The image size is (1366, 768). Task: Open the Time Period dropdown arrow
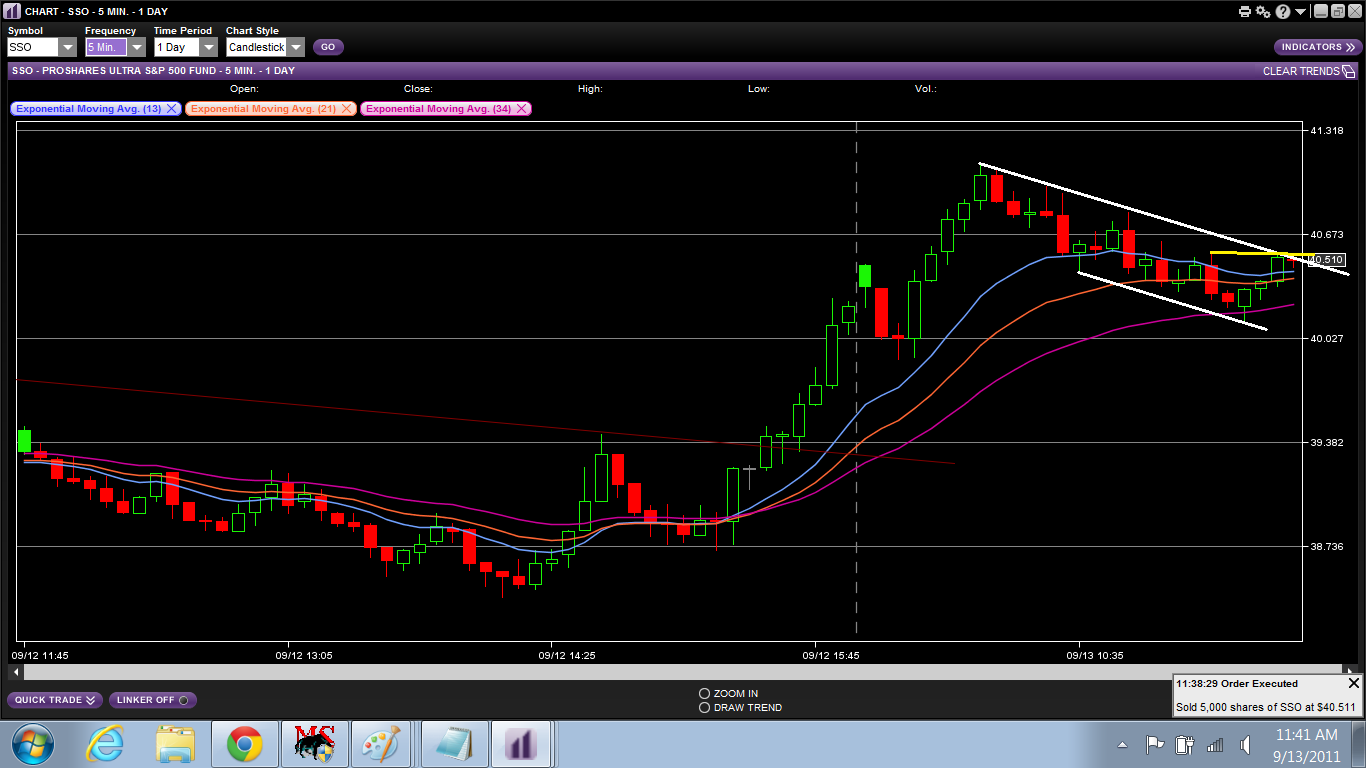(x=208, y=47)
